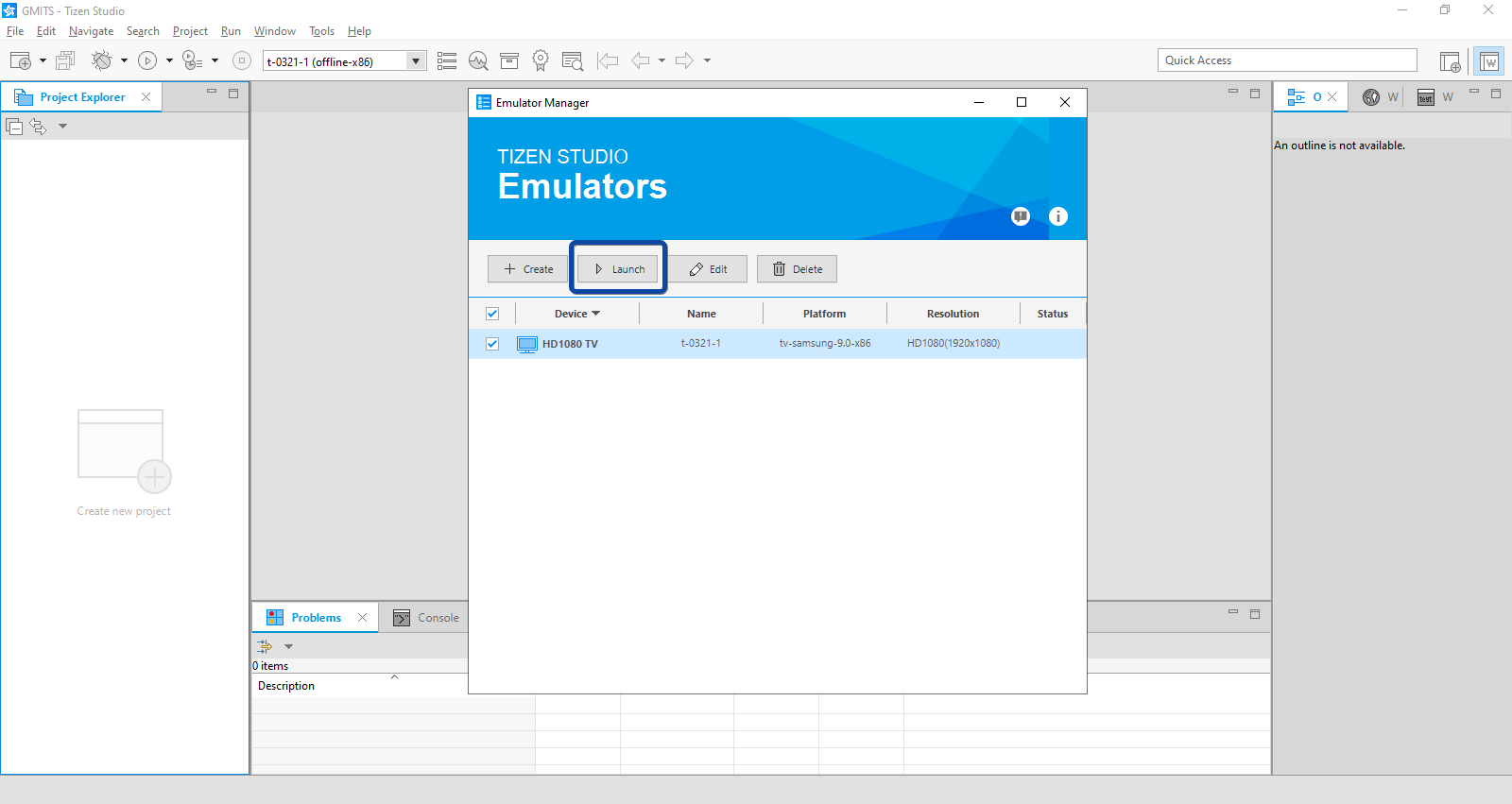Toggle Link with Editor in Project Explorer

tap(38, 126)
